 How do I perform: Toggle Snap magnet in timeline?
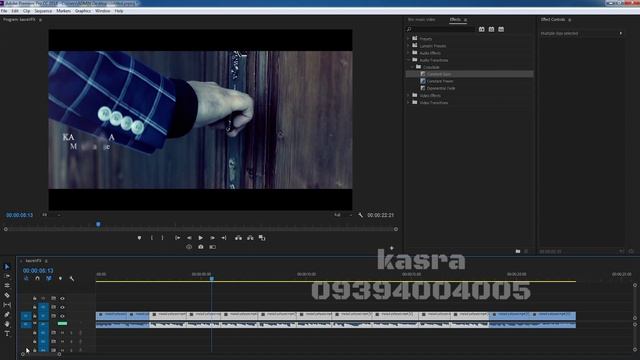[38, 278]
